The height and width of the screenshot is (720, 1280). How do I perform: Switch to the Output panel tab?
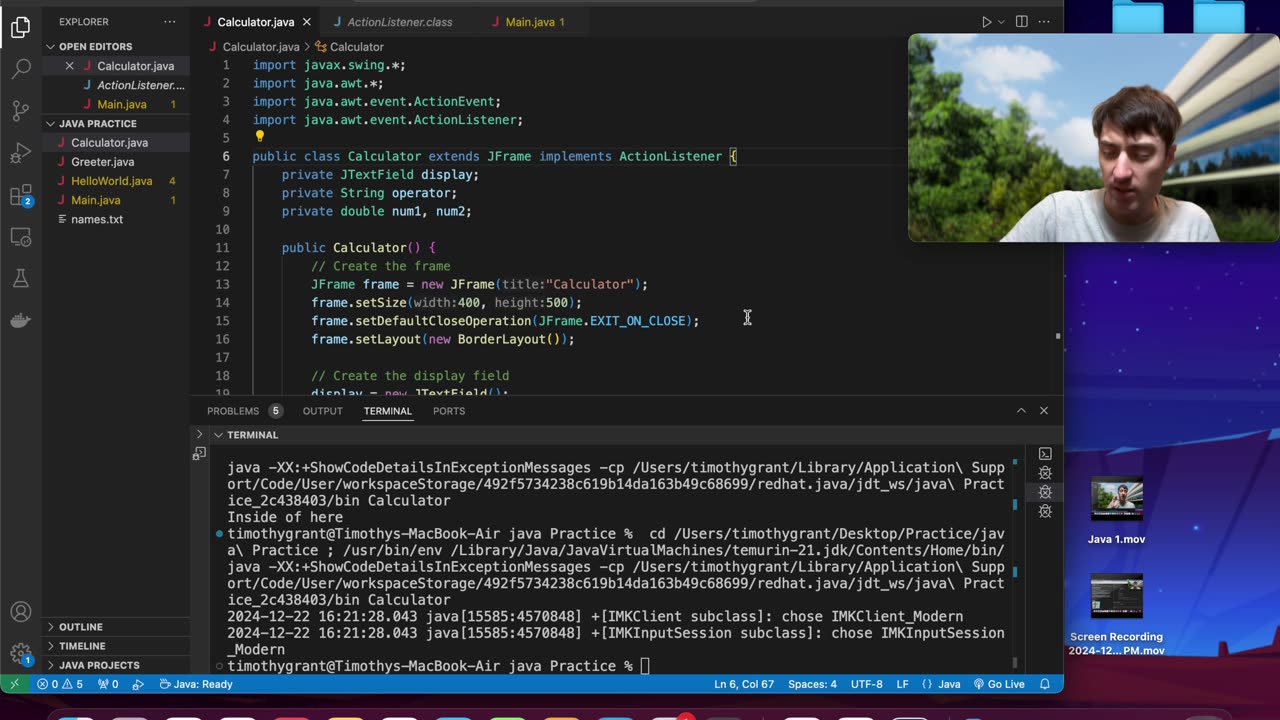323,411
